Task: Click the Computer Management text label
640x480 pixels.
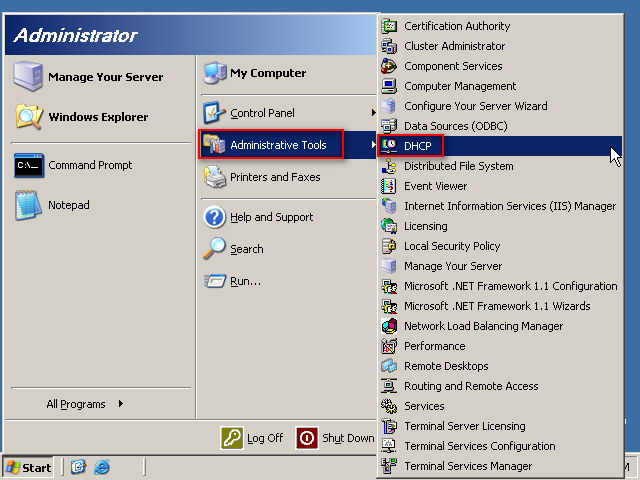Action: [460, 86]
